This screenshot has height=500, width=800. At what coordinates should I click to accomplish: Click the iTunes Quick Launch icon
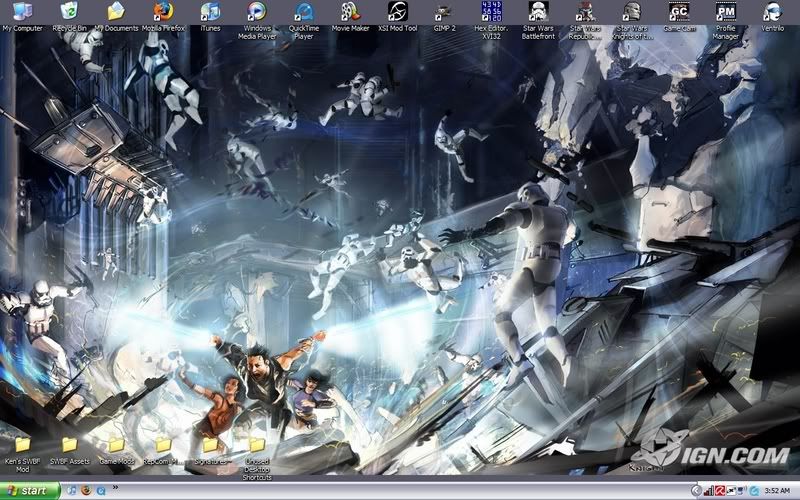pos(72,491)
